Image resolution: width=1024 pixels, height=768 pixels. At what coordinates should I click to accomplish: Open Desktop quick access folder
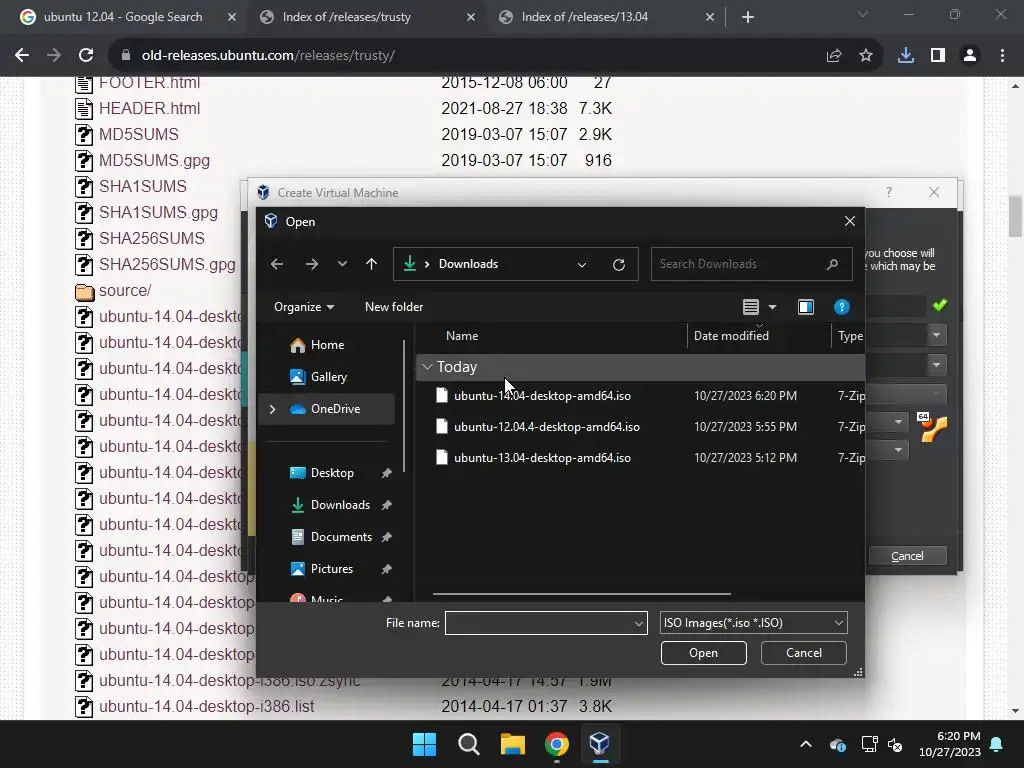332,473
